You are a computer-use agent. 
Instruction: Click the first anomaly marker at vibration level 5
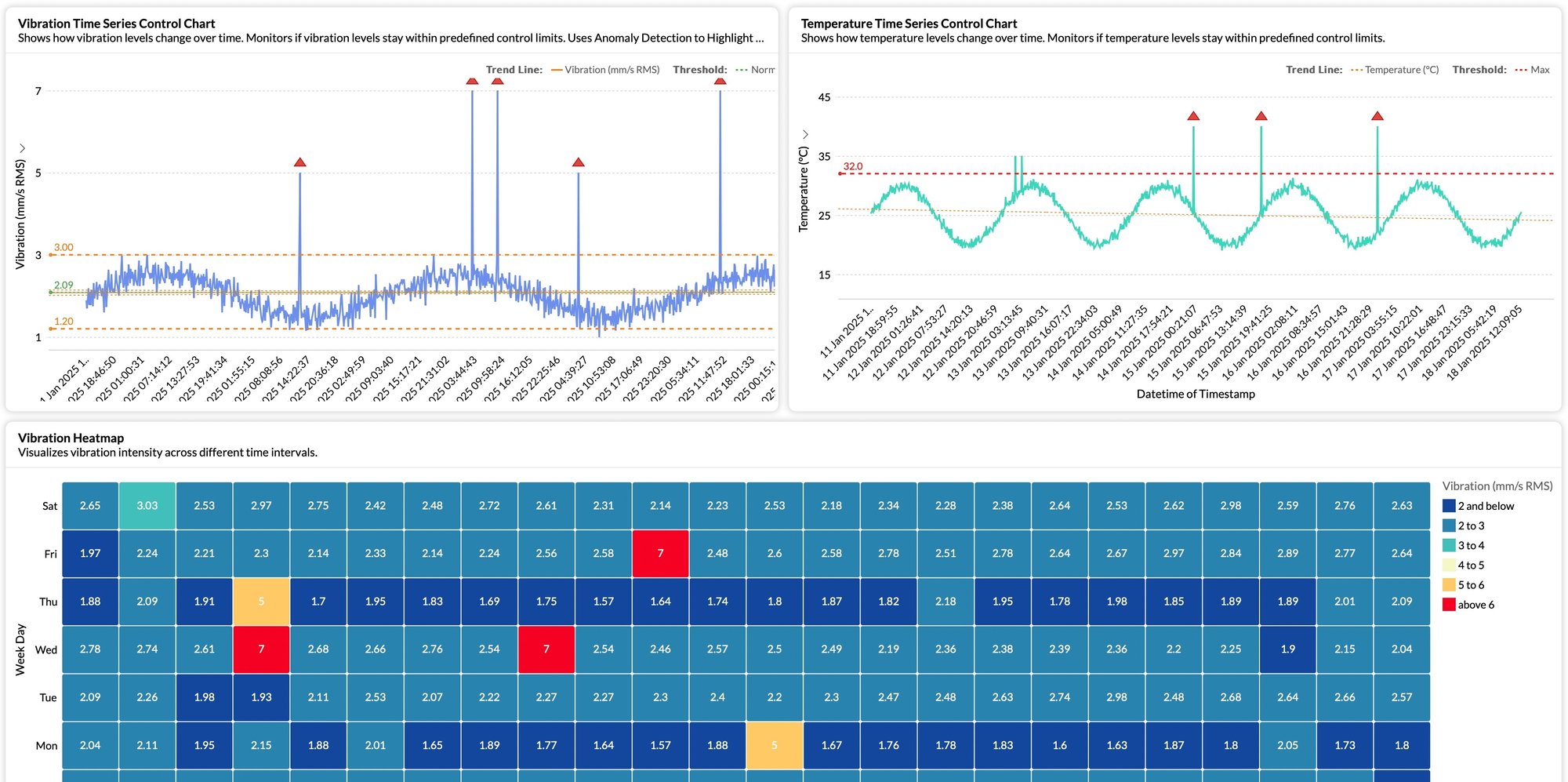tap(300, 162)
